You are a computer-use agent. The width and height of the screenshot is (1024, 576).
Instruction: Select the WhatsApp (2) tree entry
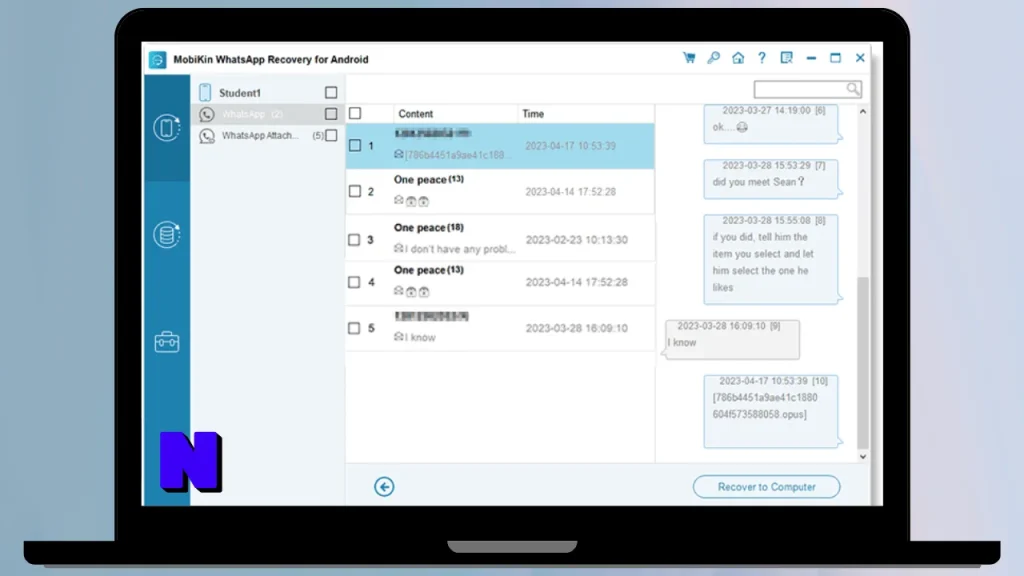[252, 114]
